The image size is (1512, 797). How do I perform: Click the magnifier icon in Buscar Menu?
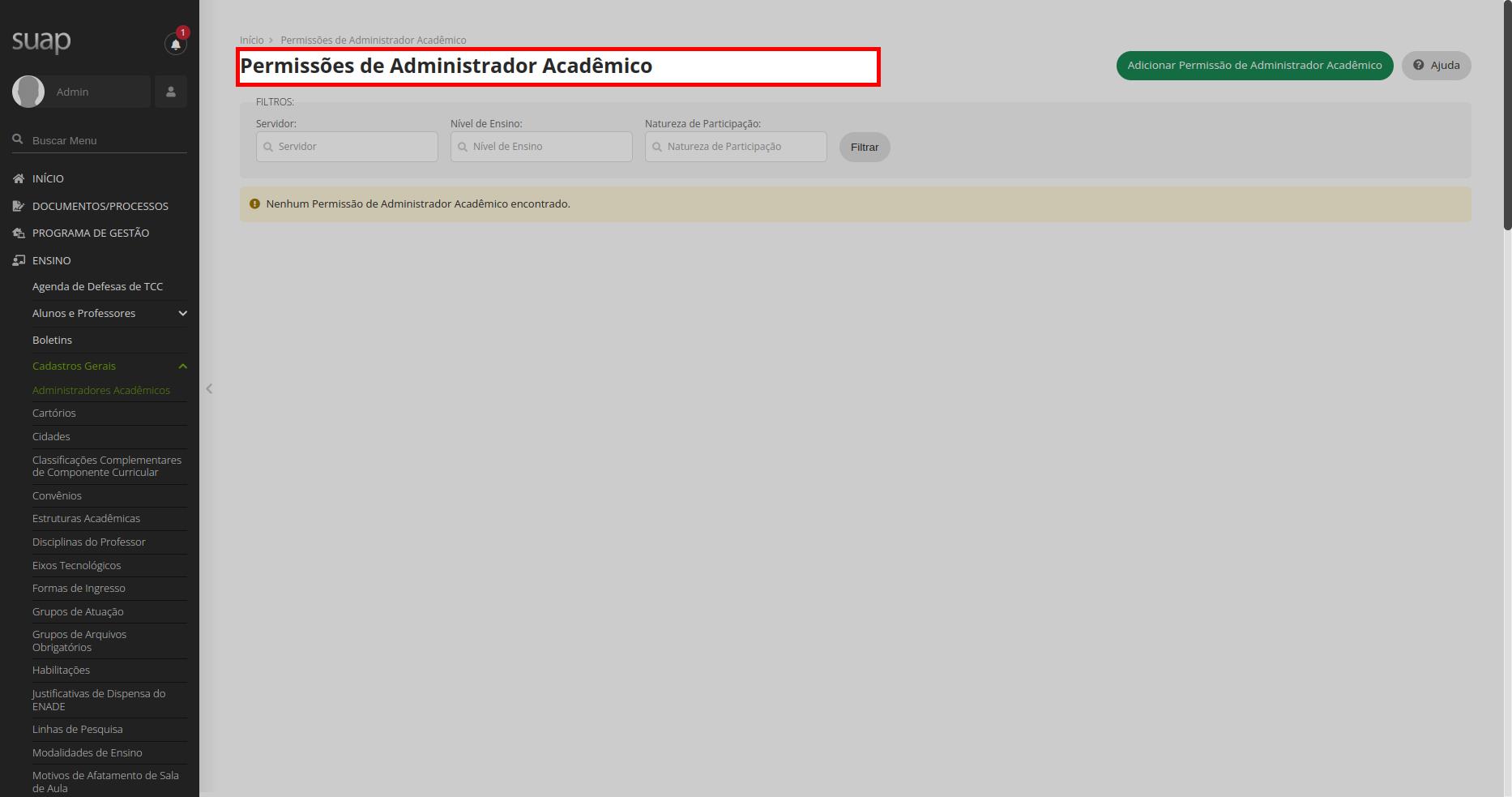coord(18,139)
